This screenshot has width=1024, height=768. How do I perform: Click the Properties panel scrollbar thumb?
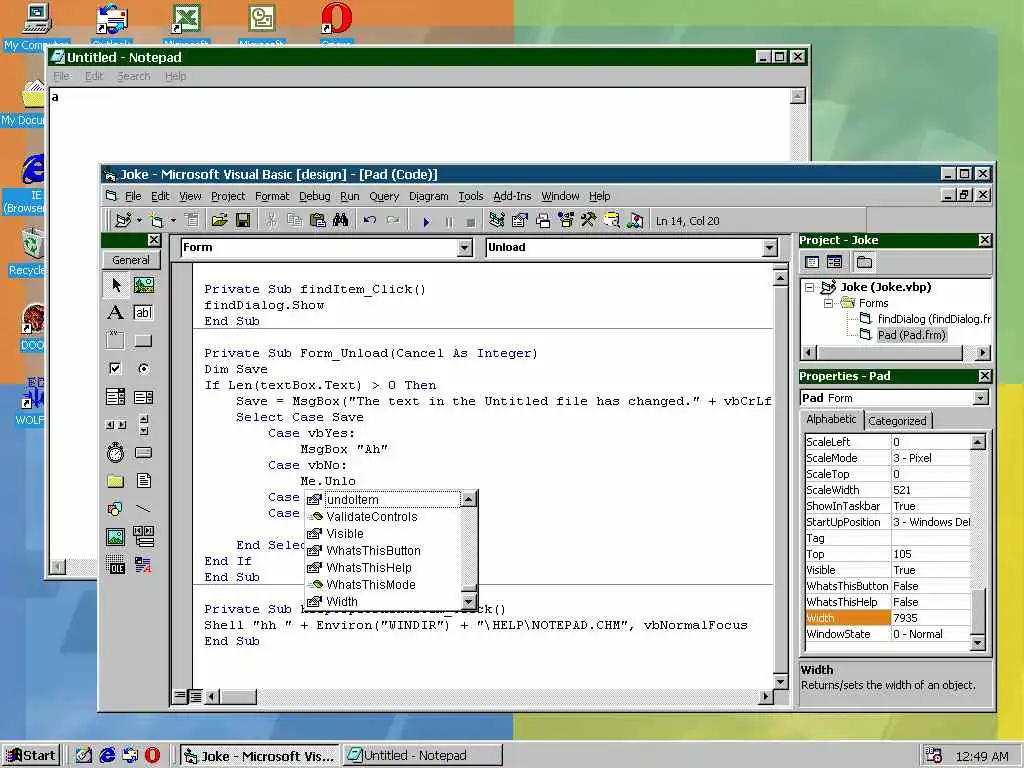(x=978, y=610)
